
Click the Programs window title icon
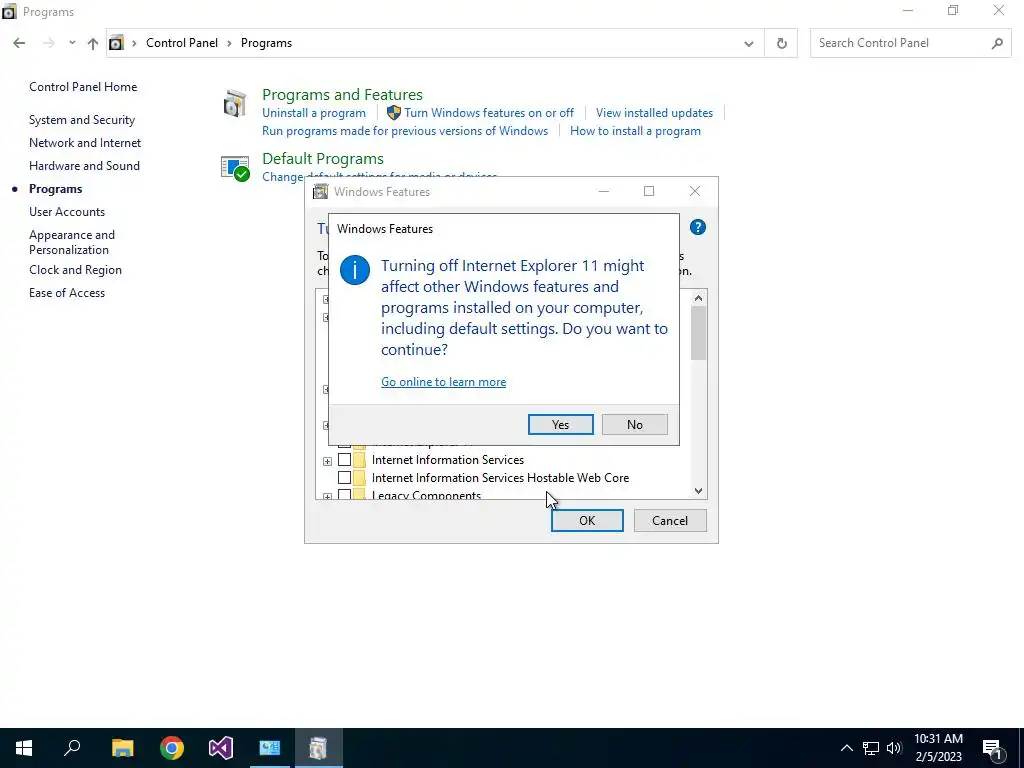pos(9,12)
